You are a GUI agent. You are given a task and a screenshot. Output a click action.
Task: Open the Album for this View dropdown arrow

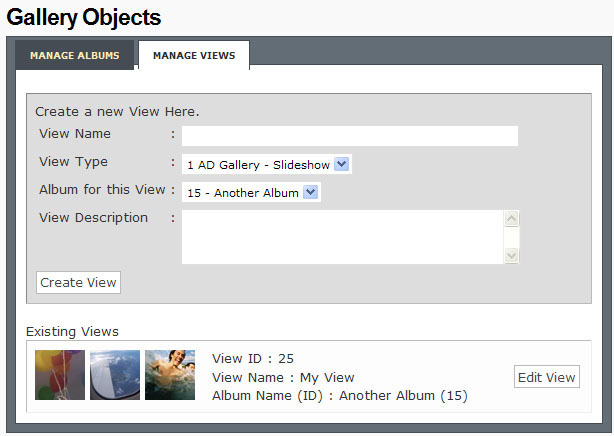tap(311, 192)
